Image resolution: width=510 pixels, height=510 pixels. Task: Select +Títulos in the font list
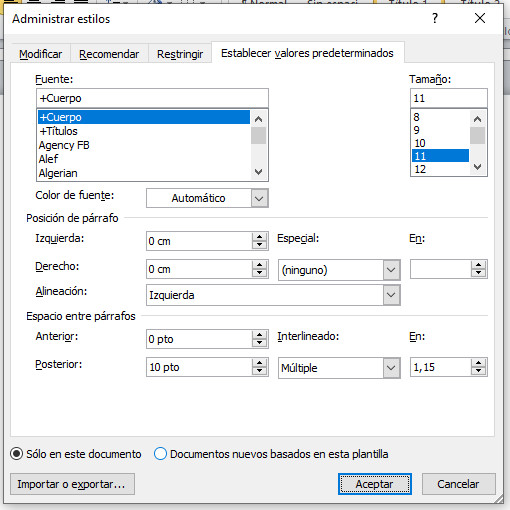coord(144,131)
